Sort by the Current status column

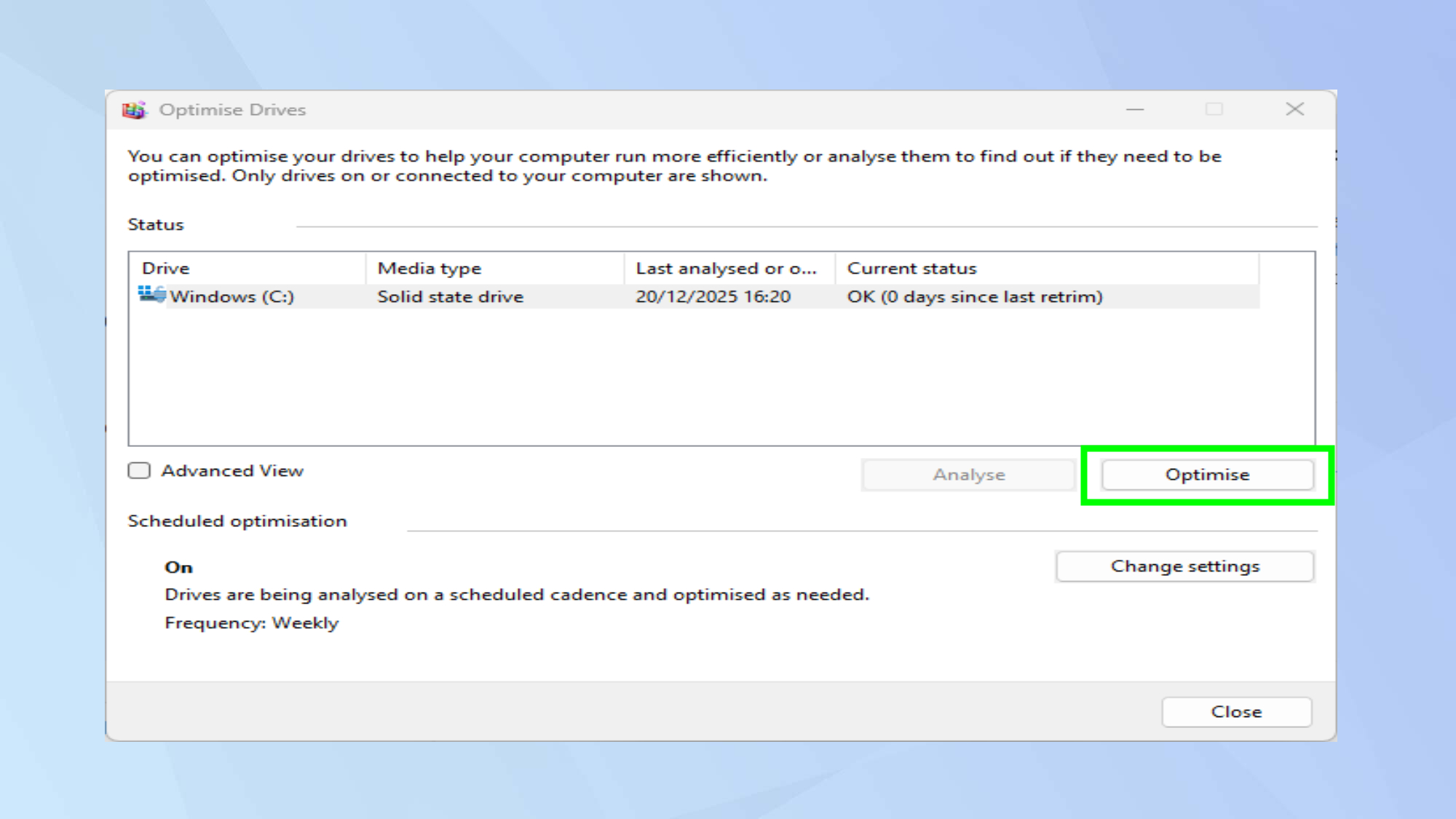pos(912,268)
